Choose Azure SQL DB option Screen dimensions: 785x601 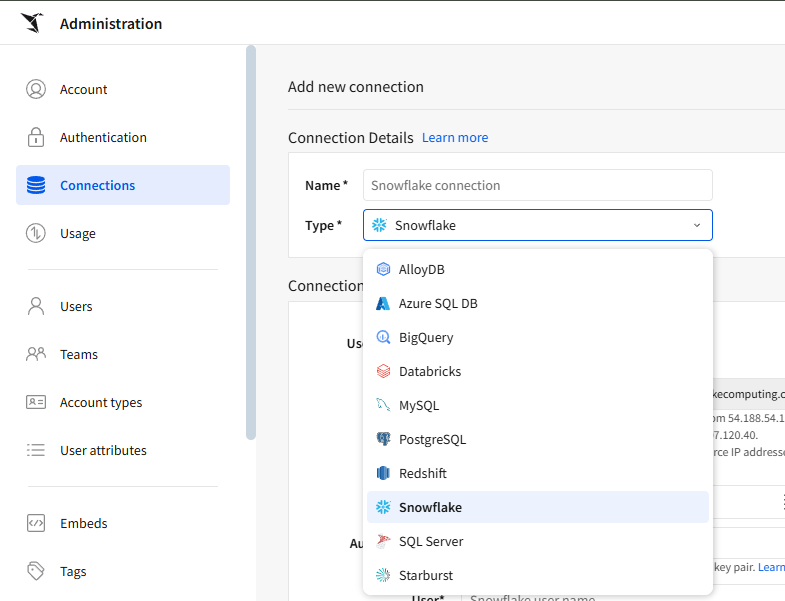[x=538, y=304]
